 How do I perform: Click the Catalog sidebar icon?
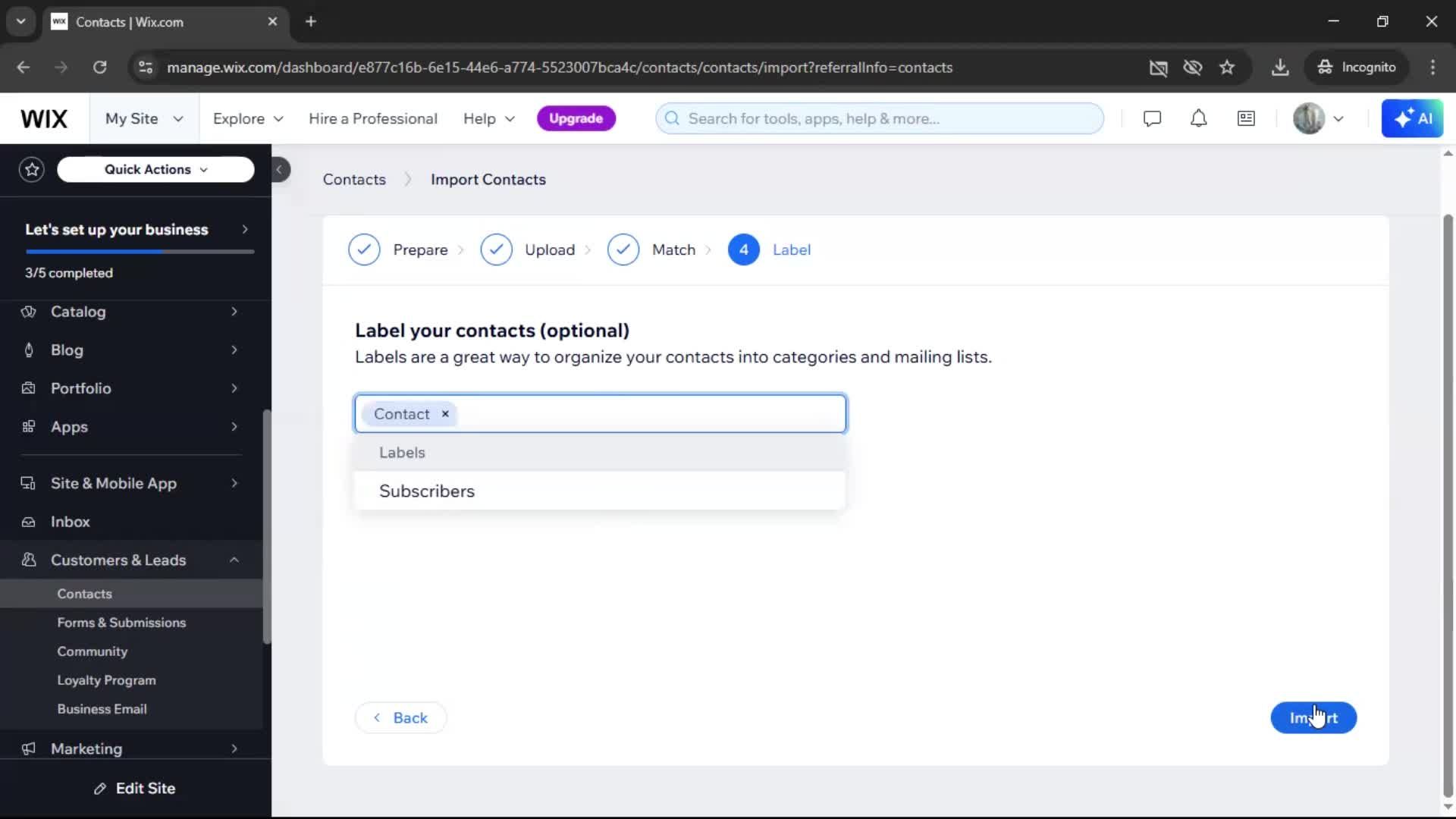pos(29,312)
